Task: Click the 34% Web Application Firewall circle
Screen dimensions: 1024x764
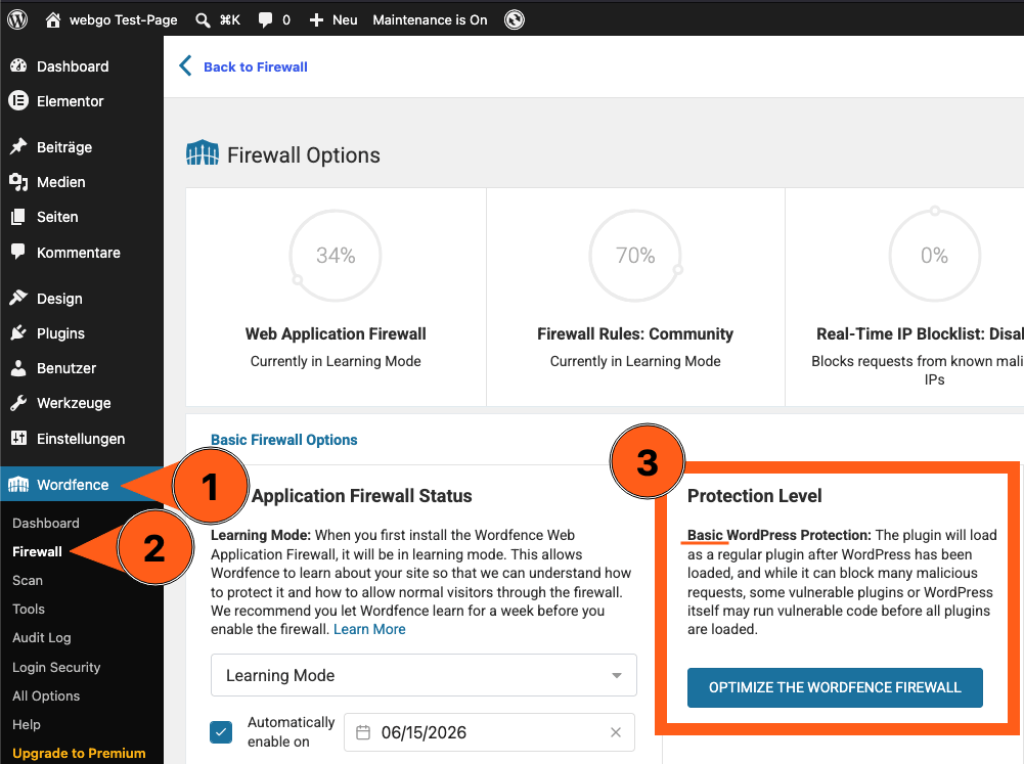Action: coord(335,255)
